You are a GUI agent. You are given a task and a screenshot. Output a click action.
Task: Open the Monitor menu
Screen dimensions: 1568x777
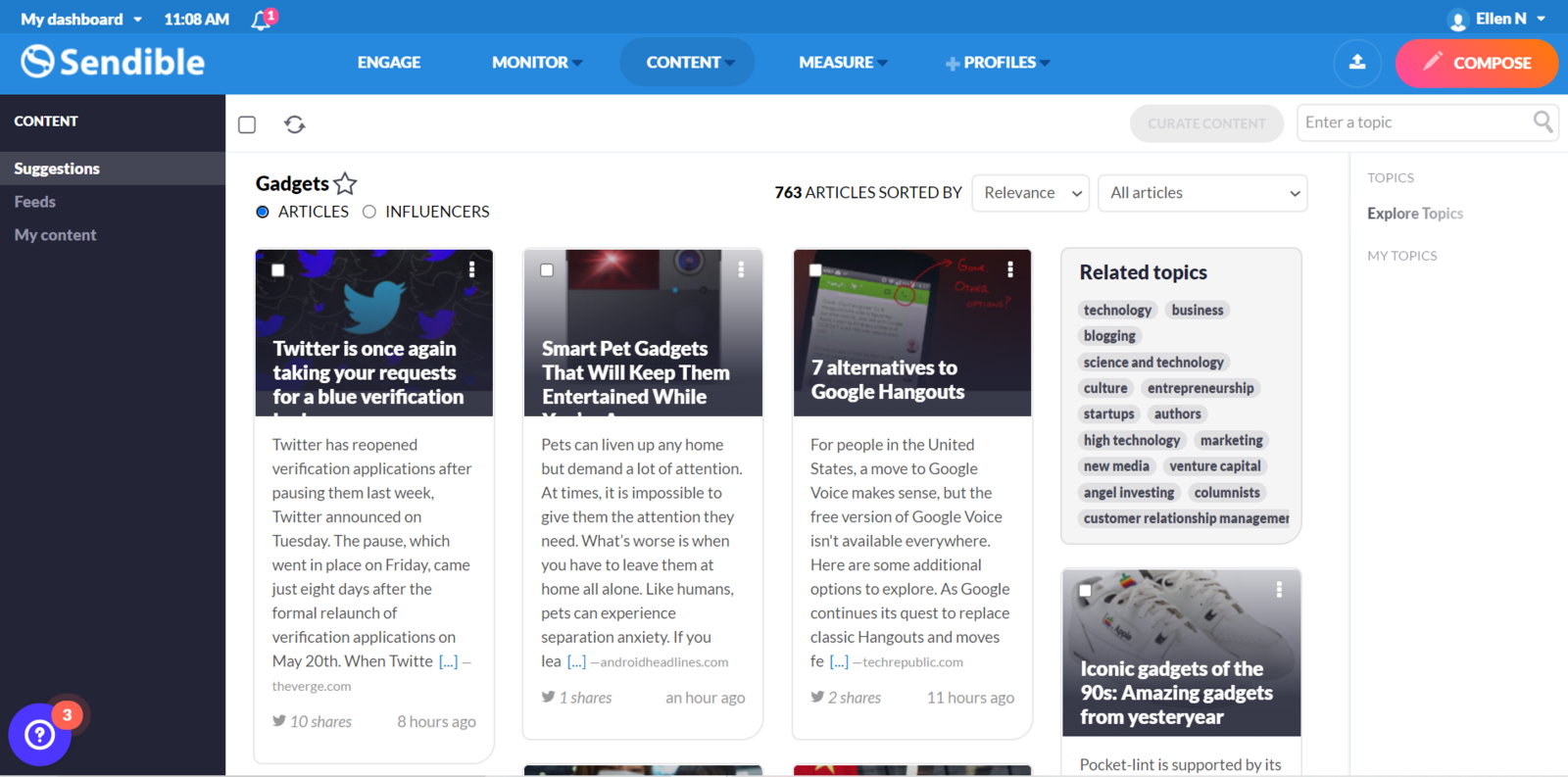click(537, 62)
